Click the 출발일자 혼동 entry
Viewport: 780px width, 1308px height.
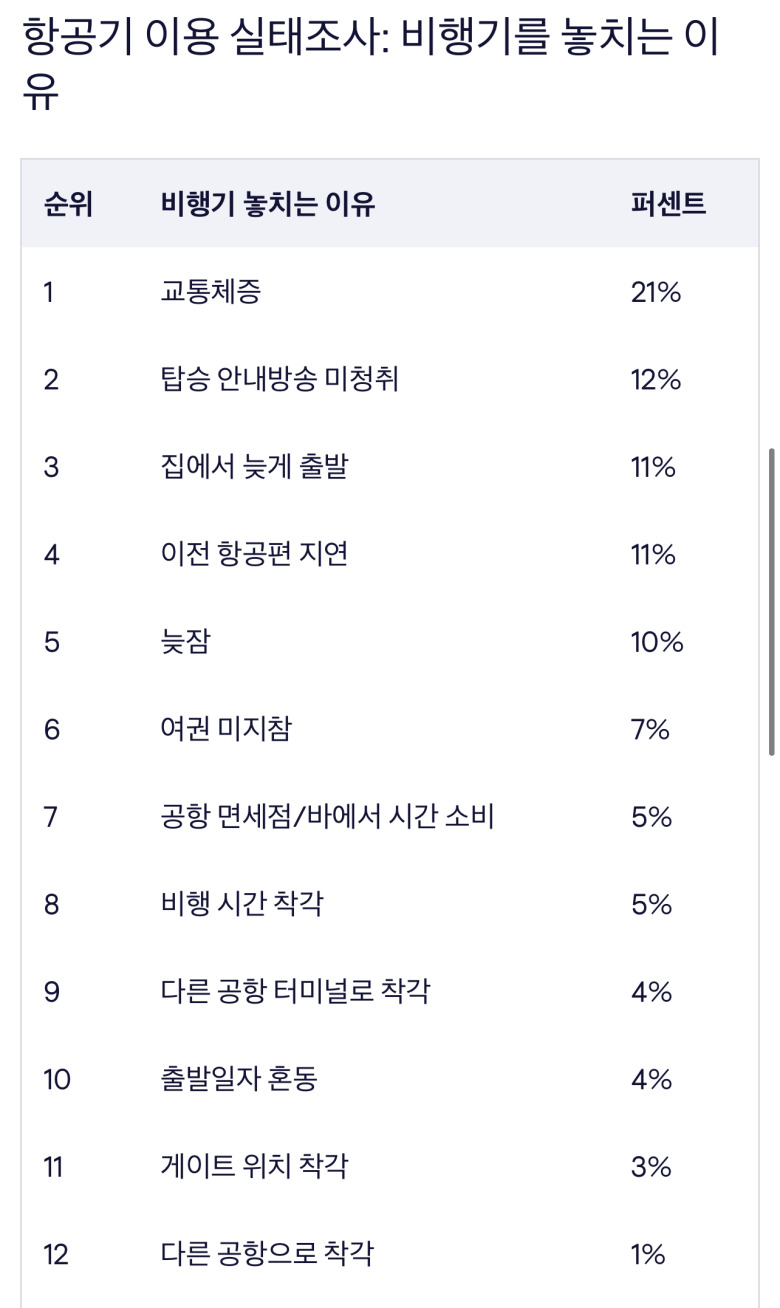point(239,1079)
